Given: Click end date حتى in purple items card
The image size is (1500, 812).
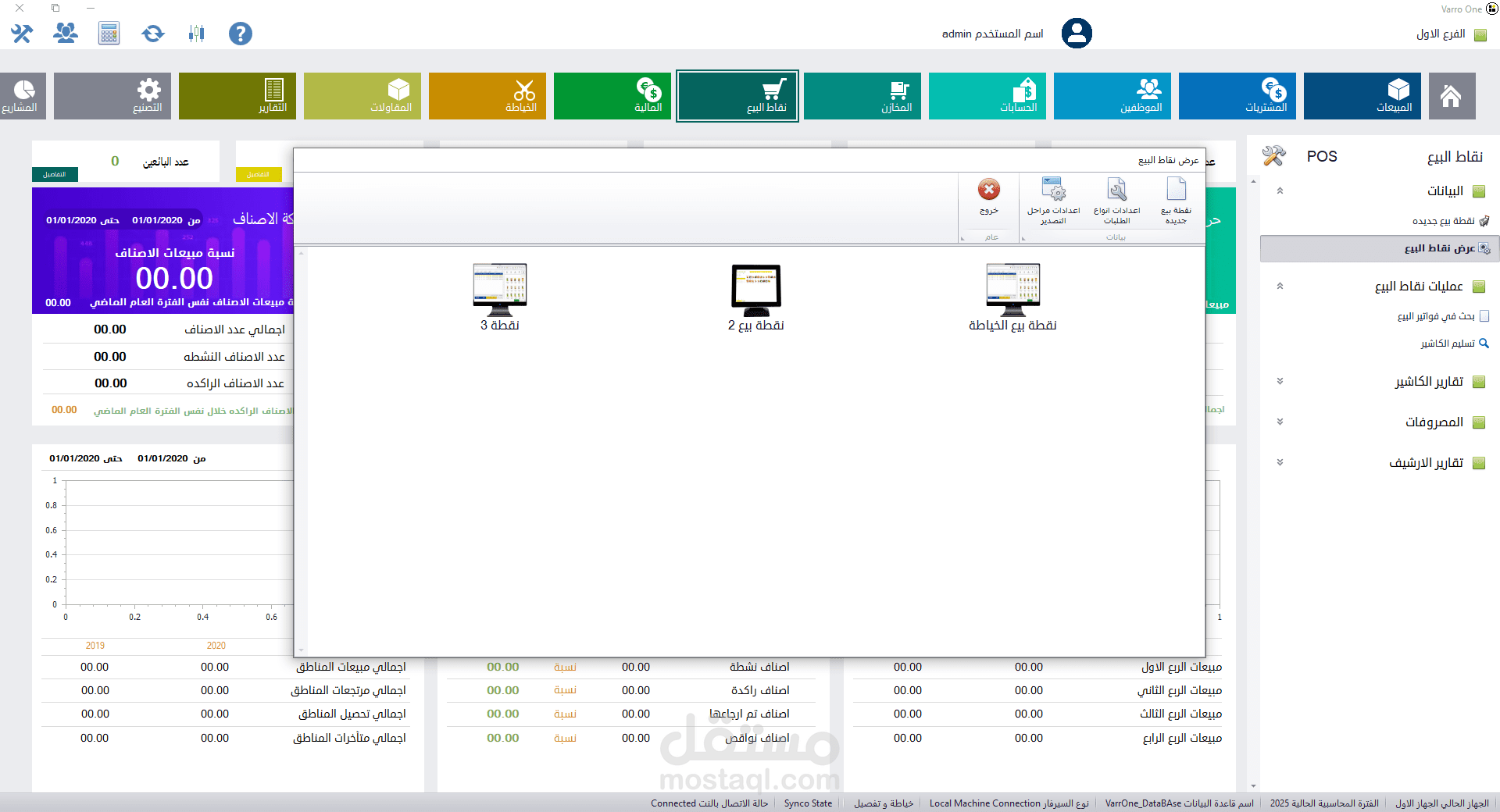Looking at the screenshot, I should [x=83, y=220].
